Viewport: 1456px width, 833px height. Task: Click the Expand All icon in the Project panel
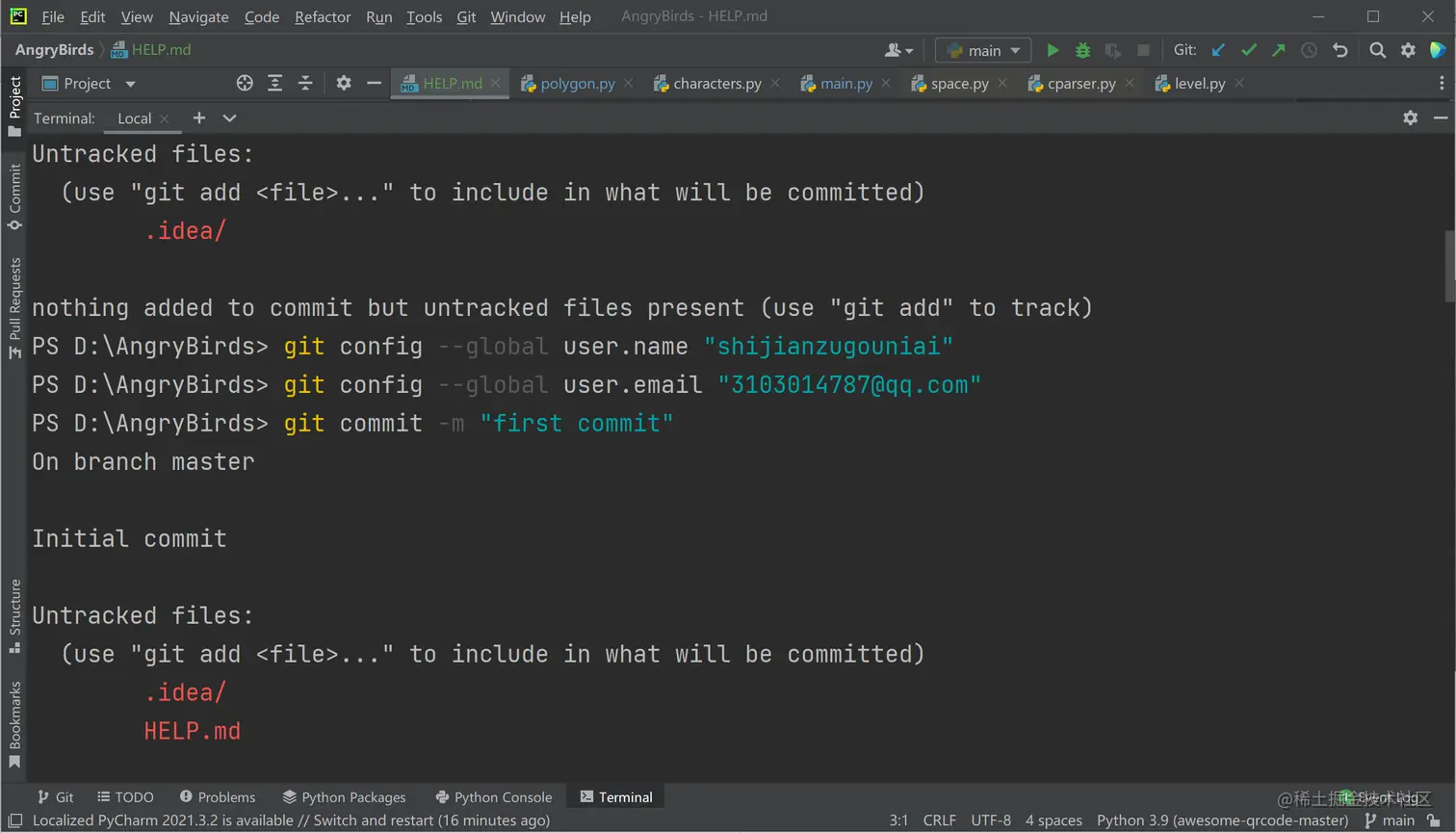tap(275, 84)
